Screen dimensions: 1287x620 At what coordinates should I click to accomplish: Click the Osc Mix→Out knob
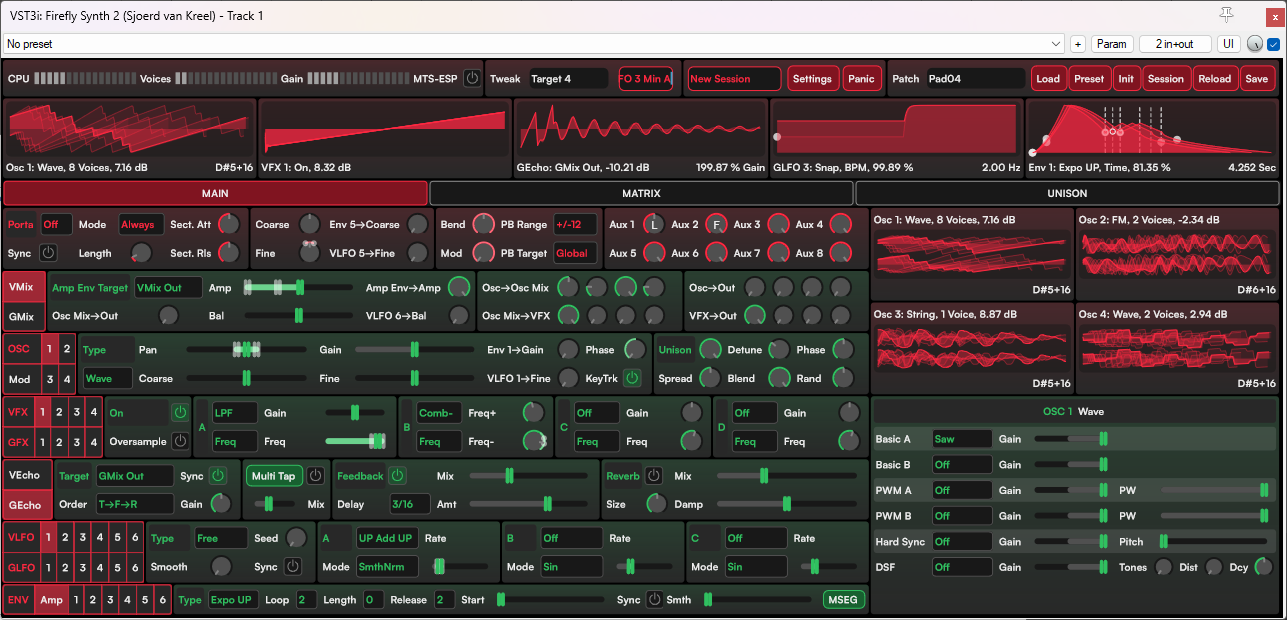tap(168, 316)
